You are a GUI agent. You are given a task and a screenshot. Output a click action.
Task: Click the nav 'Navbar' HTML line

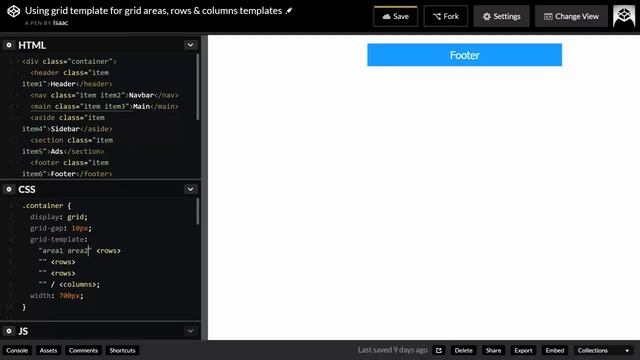[x=104, y=95]
